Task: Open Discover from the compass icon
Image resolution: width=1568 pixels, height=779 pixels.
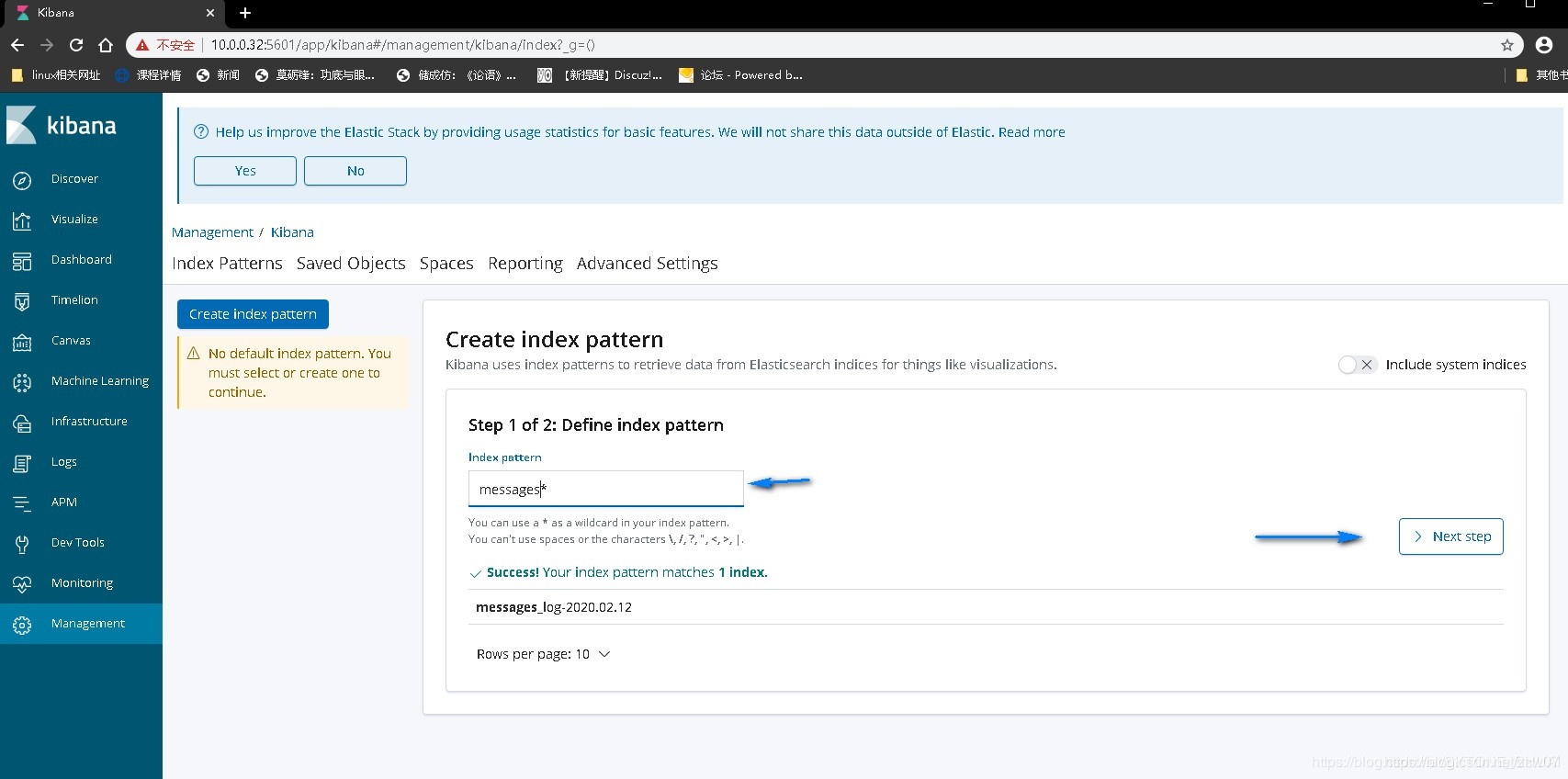Action: (22, 180)
